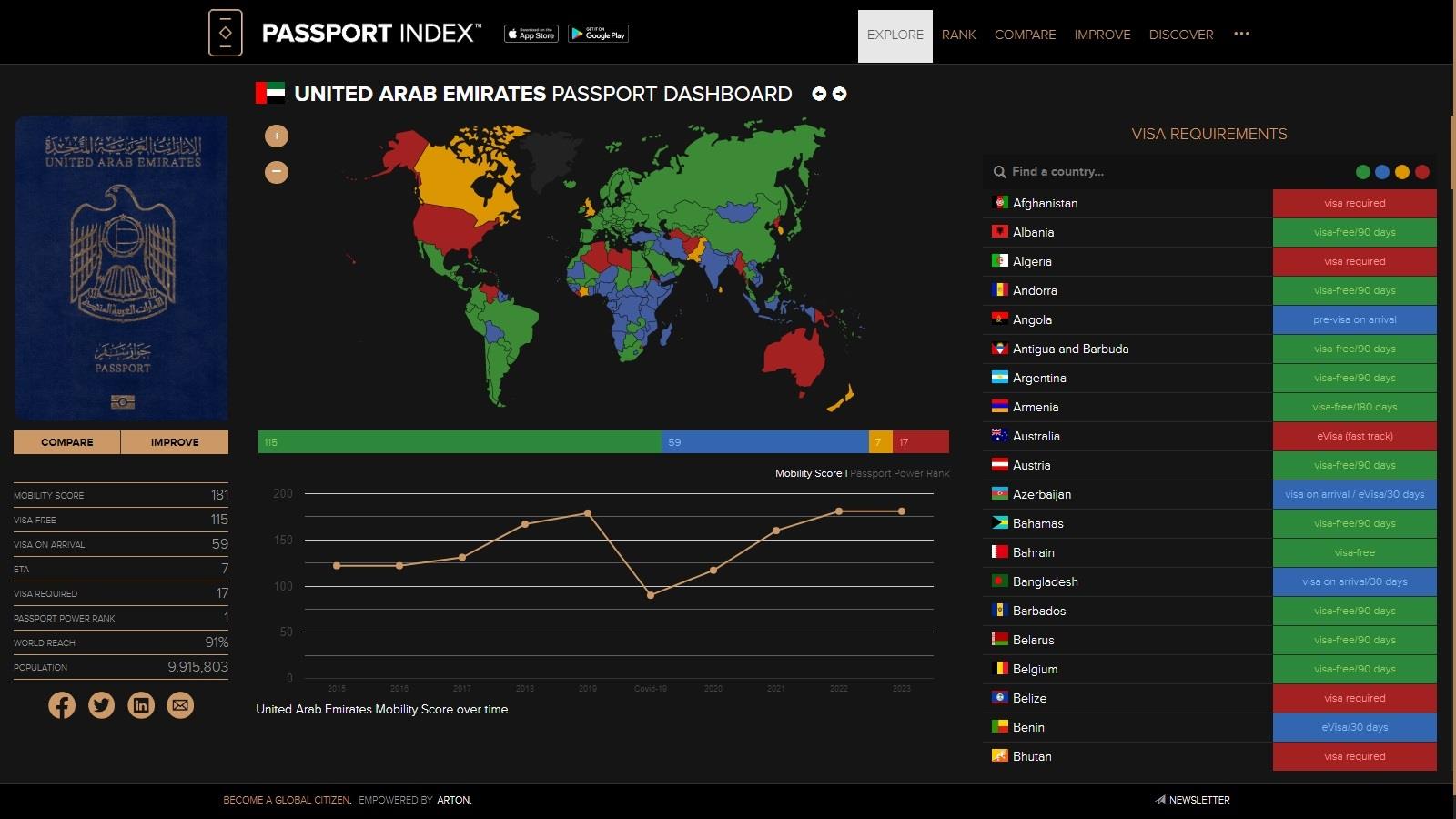Screen dimensions: 1456x819
Task: Switch chart to Passport Power Rank
Action: pos(899,473)
